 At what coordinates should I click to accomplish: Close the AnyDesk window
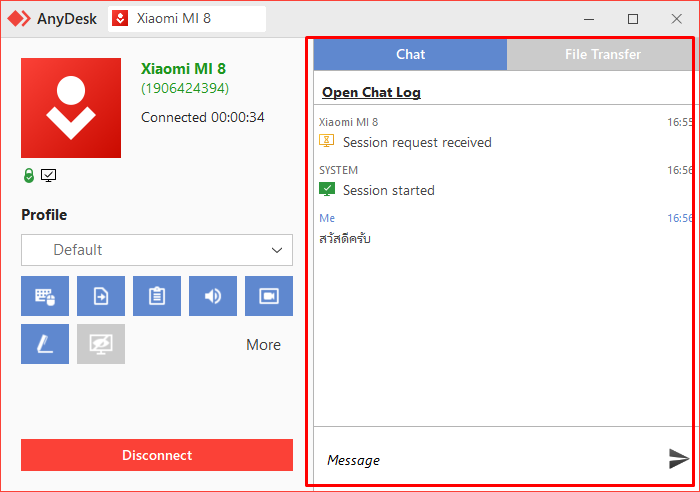pyautogui.click(x=676, y=19)
